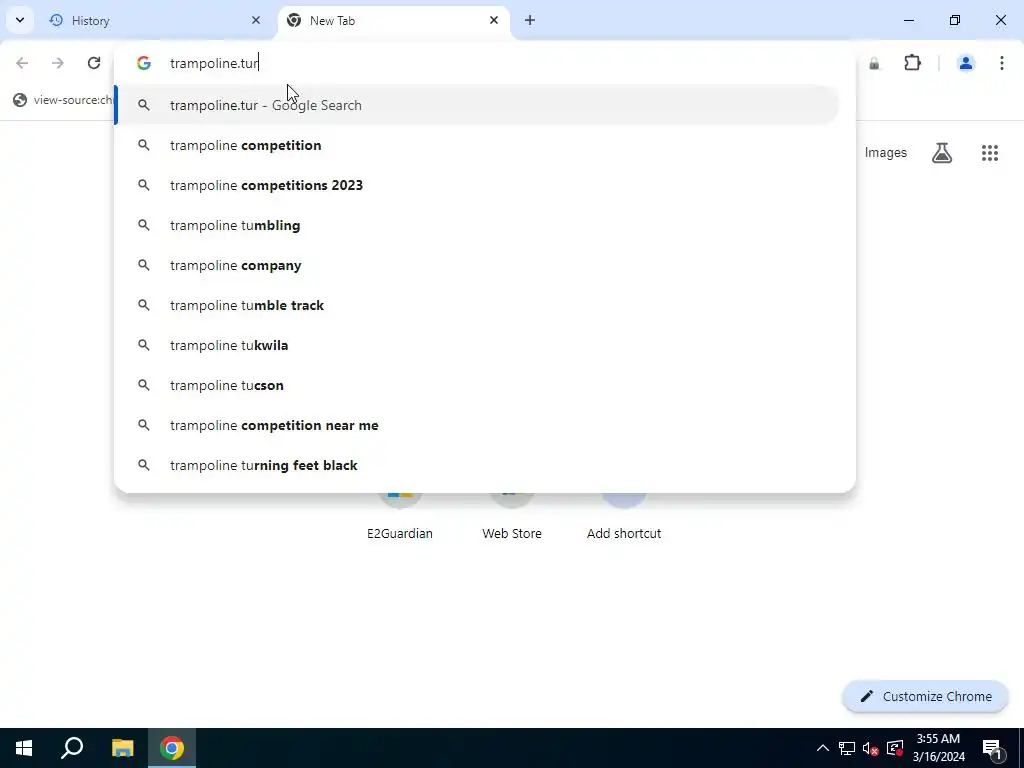The height and width of the screenshot is (768, 1024).
Task: Open the network tray icon
Action: [847, 748]
